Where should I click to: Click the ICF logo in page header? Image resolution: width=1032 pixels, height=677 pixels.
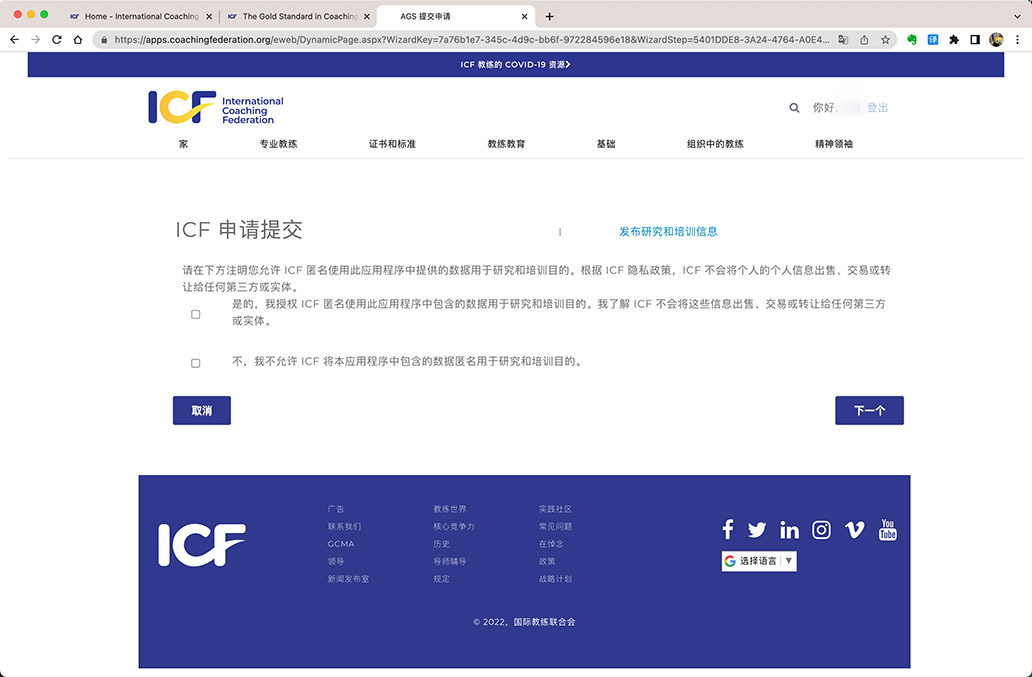pos(216,108)
